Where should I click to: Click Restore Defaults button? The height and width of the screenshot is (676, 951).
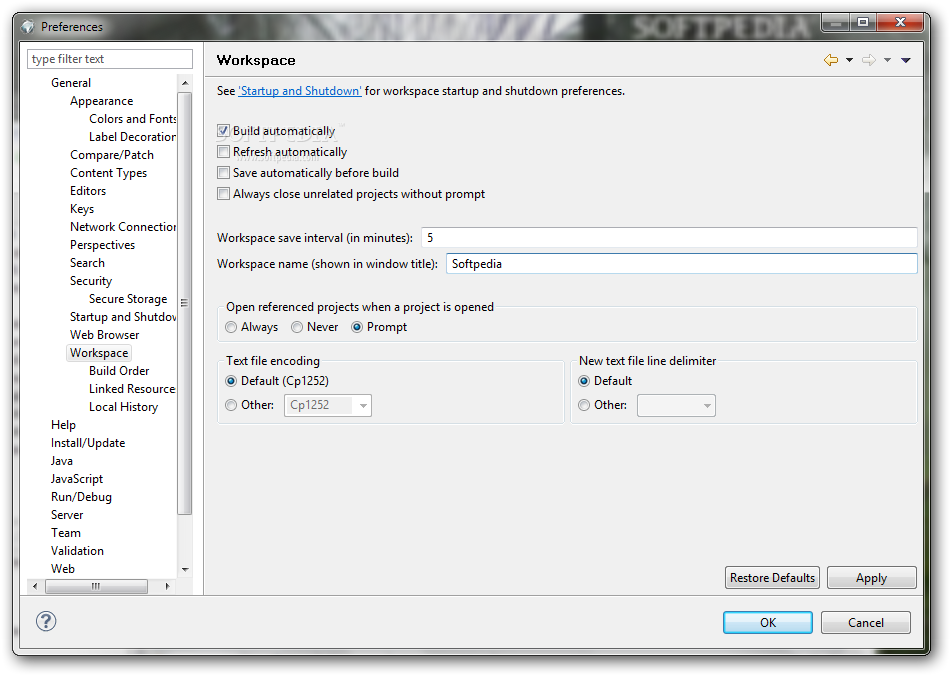[x=772, y=578]
